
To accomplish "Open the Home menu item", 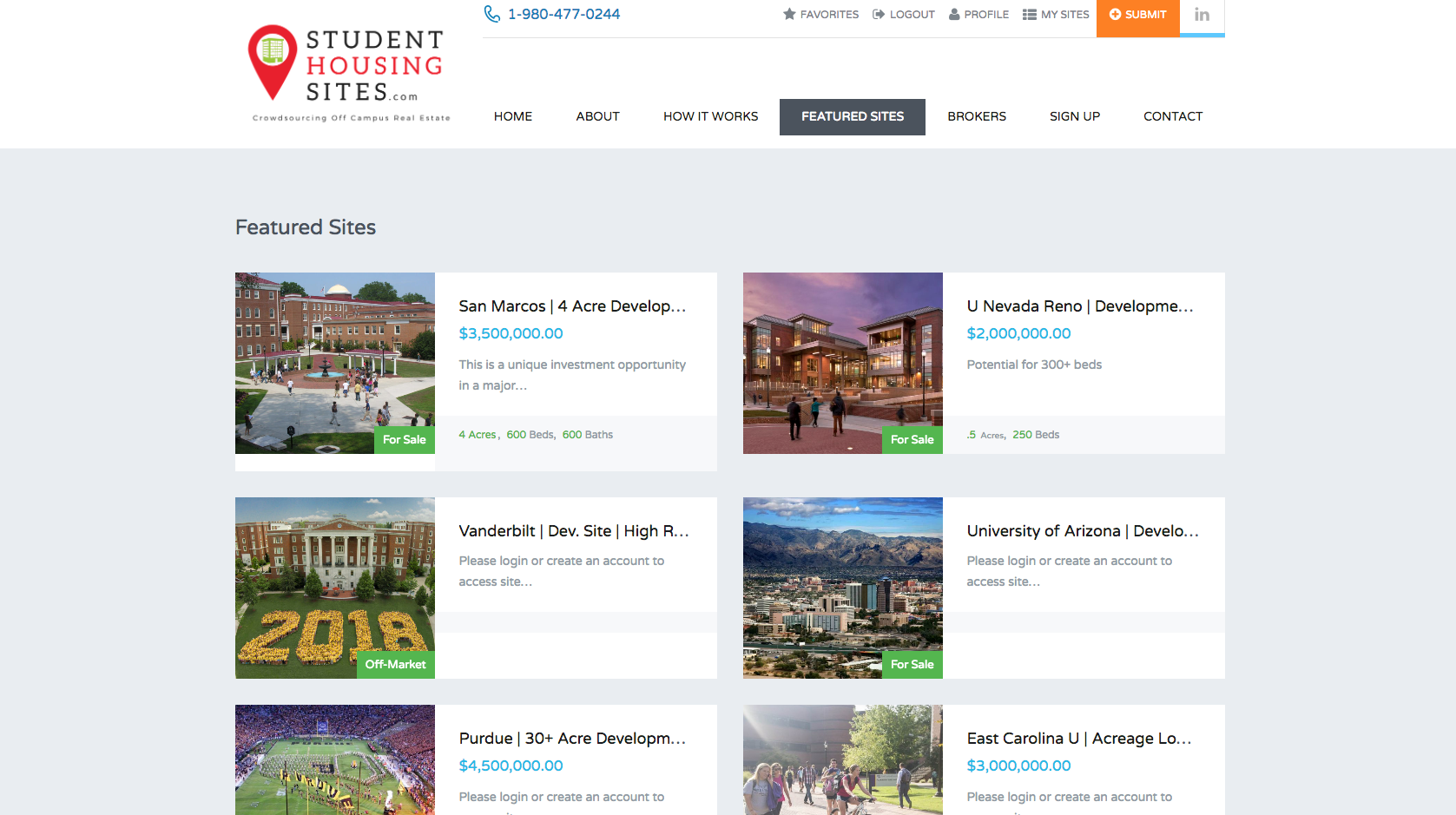I will pyautogui.click(x=513, y=116).
